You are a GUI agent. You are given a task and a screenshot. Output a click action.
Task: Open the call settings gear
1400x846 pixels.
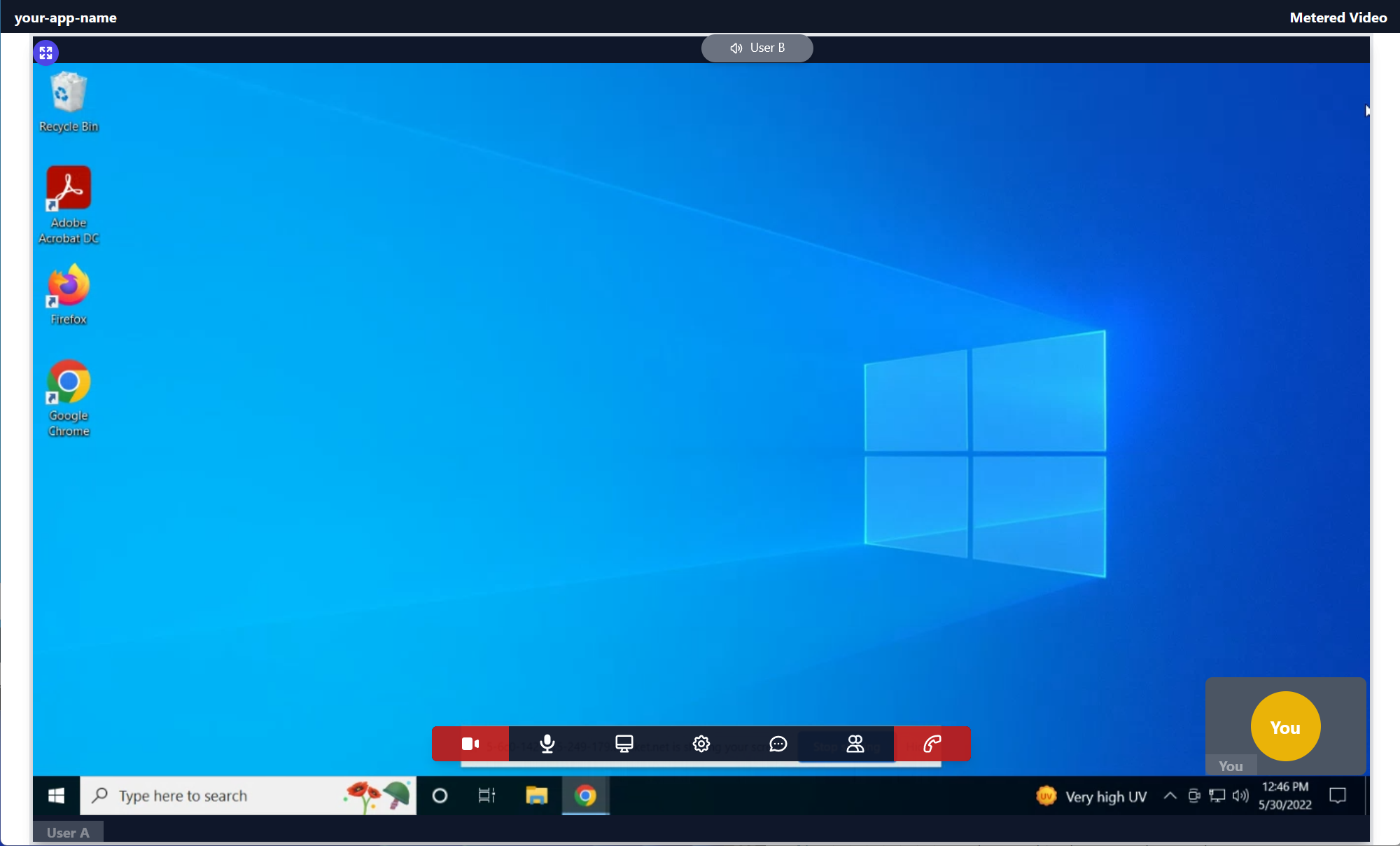click(701, 744)
